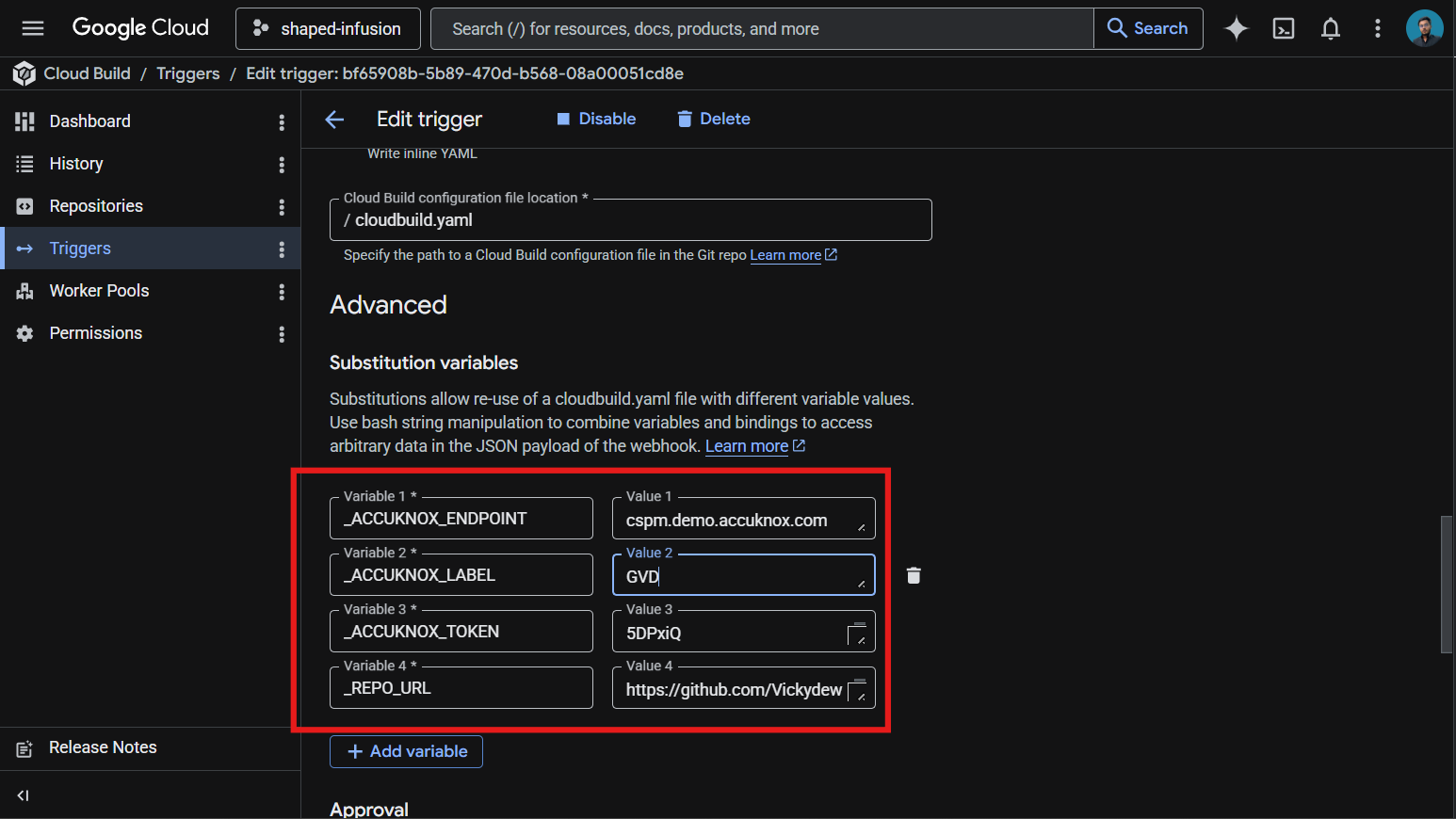Screen dimensions: 1456x819
Task: Click the History list icon
Action: [x=24, y=164]
